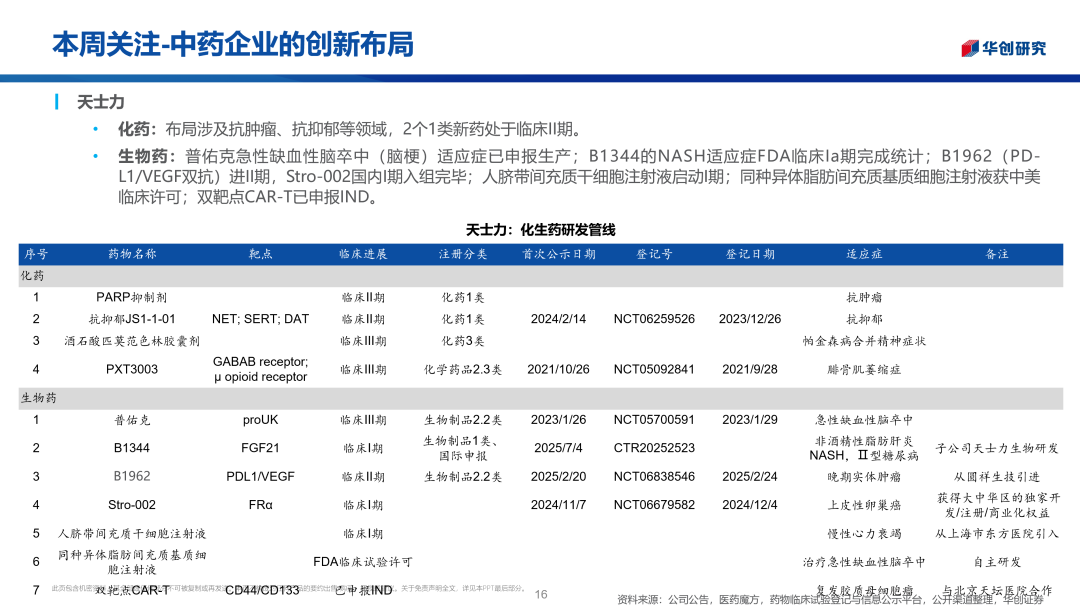
Task: Select the 从圆祥生技引进 remark cell
Action: click(997, 477)
